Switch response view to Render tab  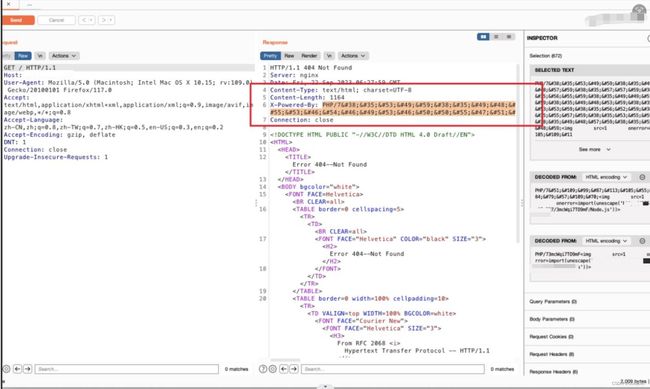click(x=309, y=56)
